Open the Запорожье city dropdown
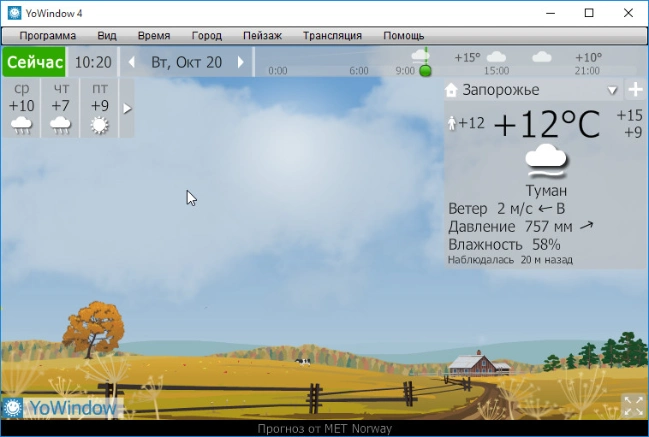The width and height of the screenshot is (649, 437). tap(612, 90)
